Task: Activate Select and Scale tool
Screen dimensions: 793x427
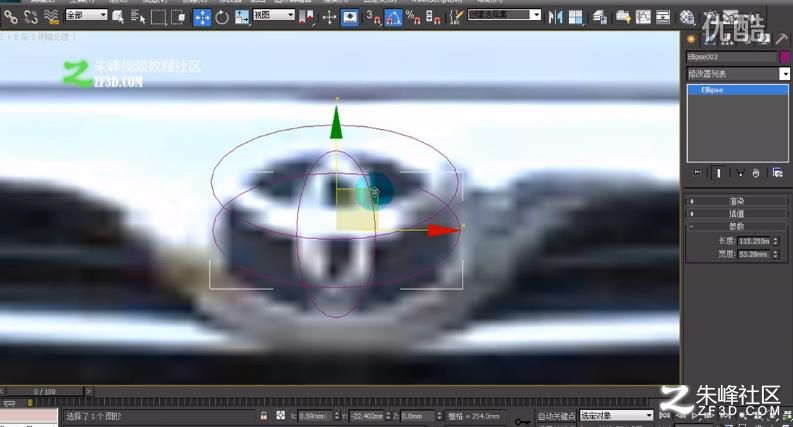Action: 242,17
